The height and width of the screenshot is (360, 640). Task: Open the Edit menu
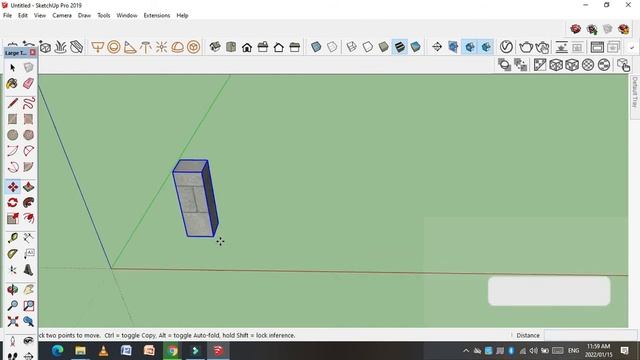point(23,16)
